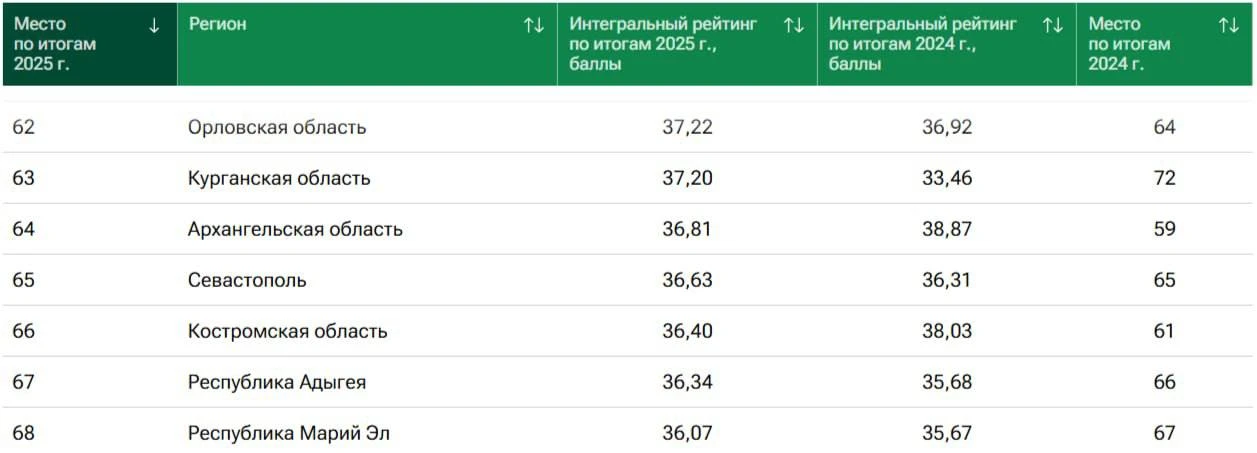The height and width of the screenshot is (453, 1257).
Task: Sort by the Регион column arrows
Action: 534,26
